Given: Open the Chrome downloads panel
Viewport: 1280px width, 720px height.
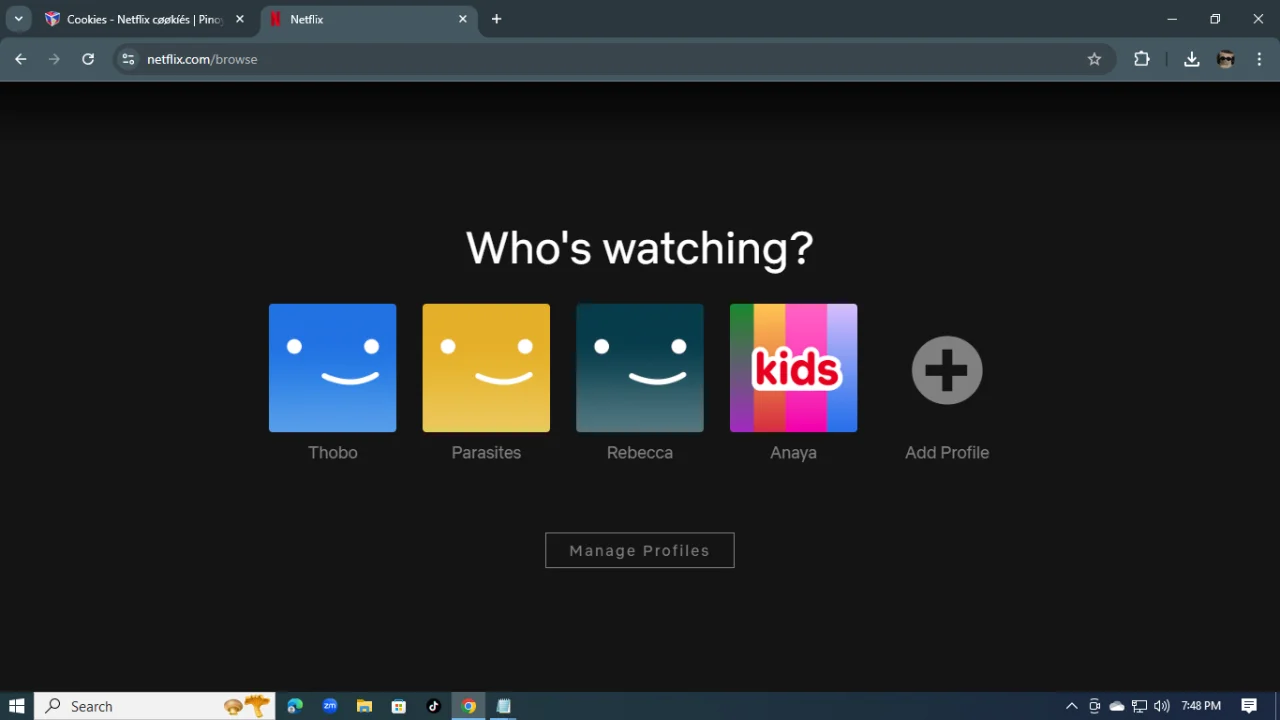Looking at the screenshot, I should [1192, 59].
